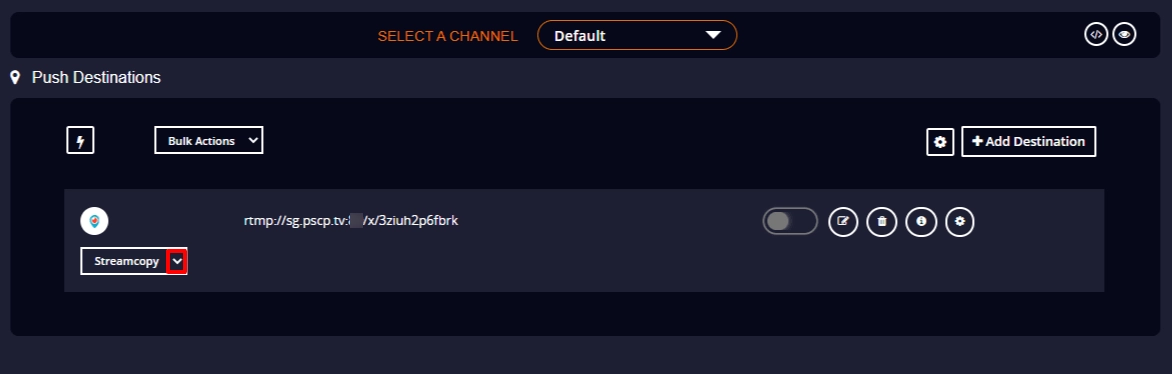
Task: Open settings gear beside Add Destination
Action: pos(940,141)
